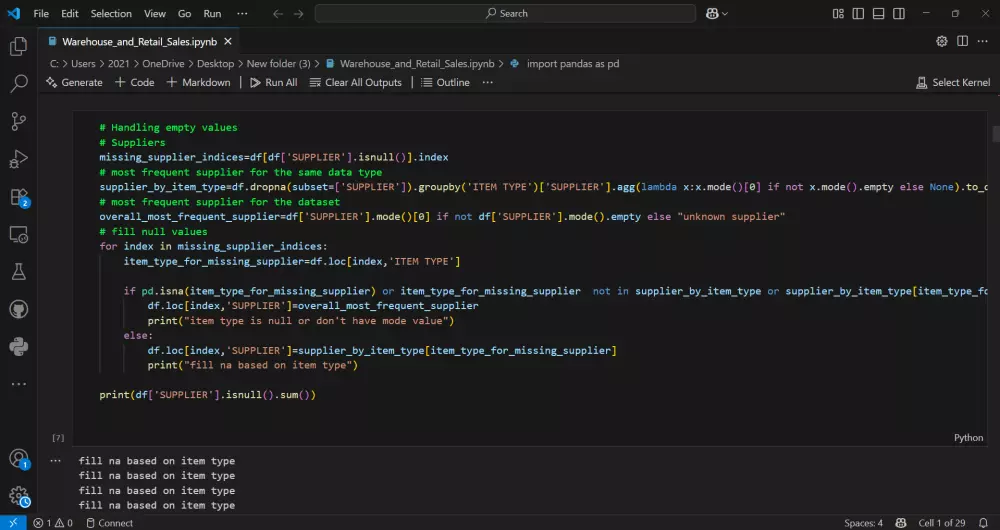This screenshot has height=530, width=1000.
Task: Open the File menu
Action: pos(41,13)
